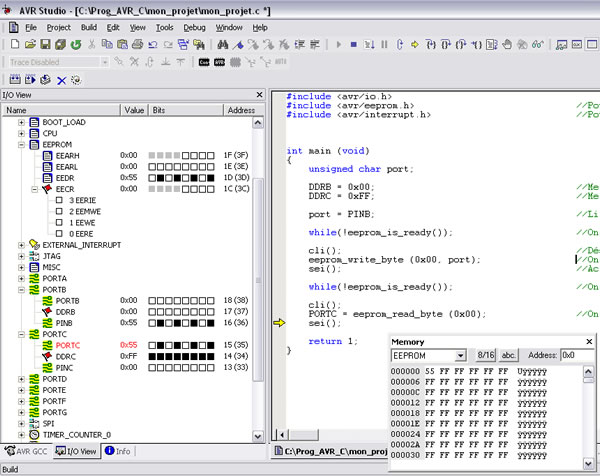This screenshot has width=600, height=476.
Task: Click the I/O View panel vertical scrollbar
Action: coord(259,270)
